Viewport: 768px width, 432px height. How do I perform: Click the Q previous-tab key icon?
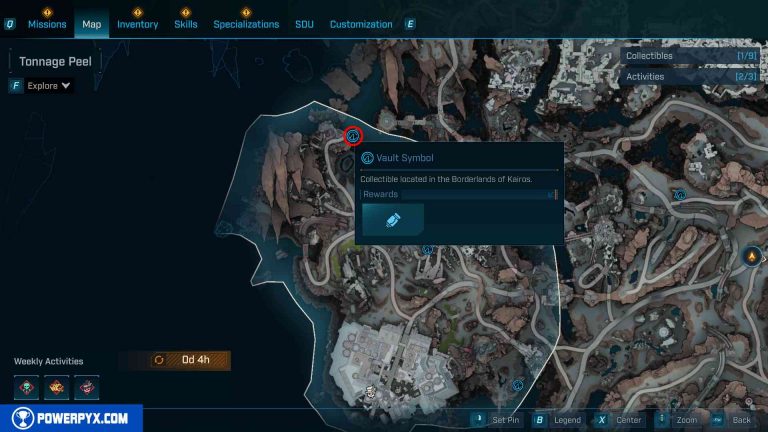point(10,24)
